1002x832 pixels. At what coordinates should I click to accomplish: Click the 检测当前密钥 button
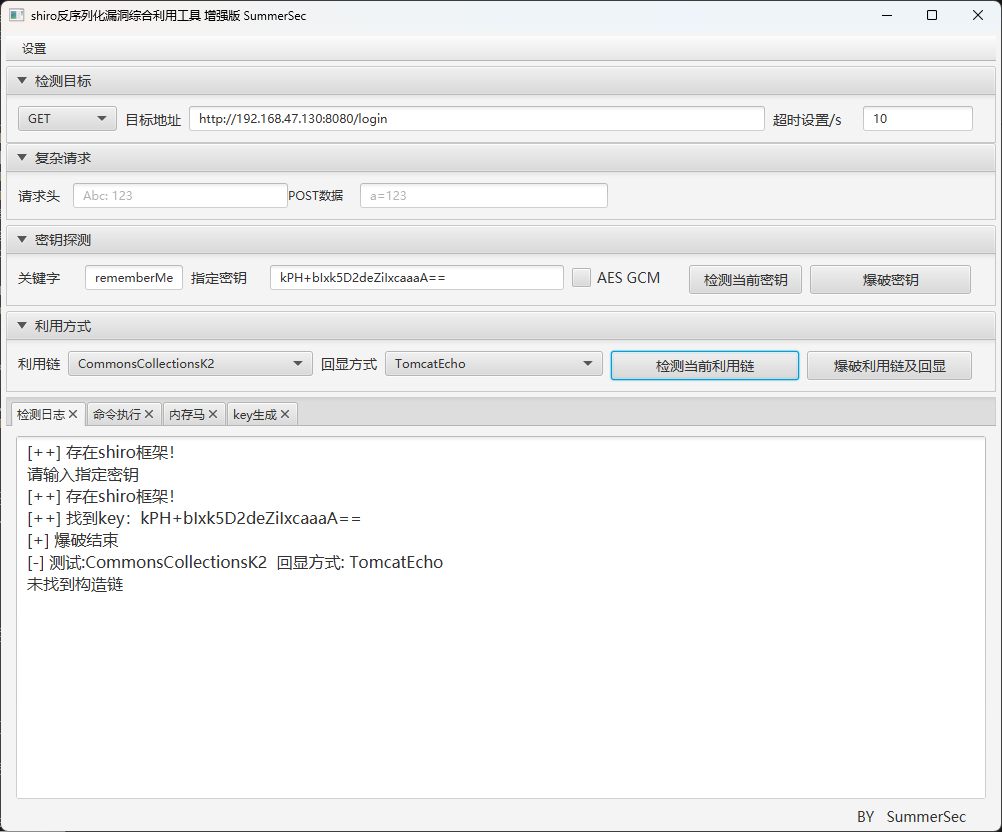point(745,280)
